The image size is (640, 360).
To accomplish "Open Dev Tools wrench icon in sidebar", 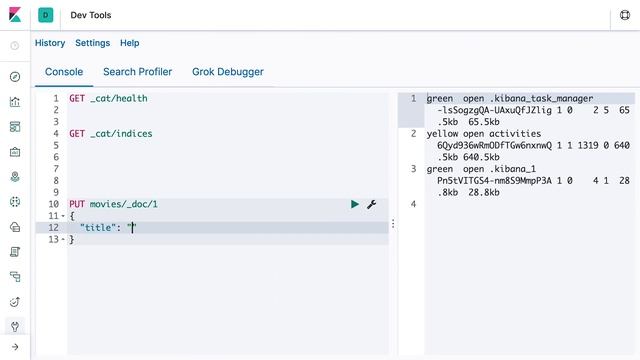I will [x=15, y=327].
